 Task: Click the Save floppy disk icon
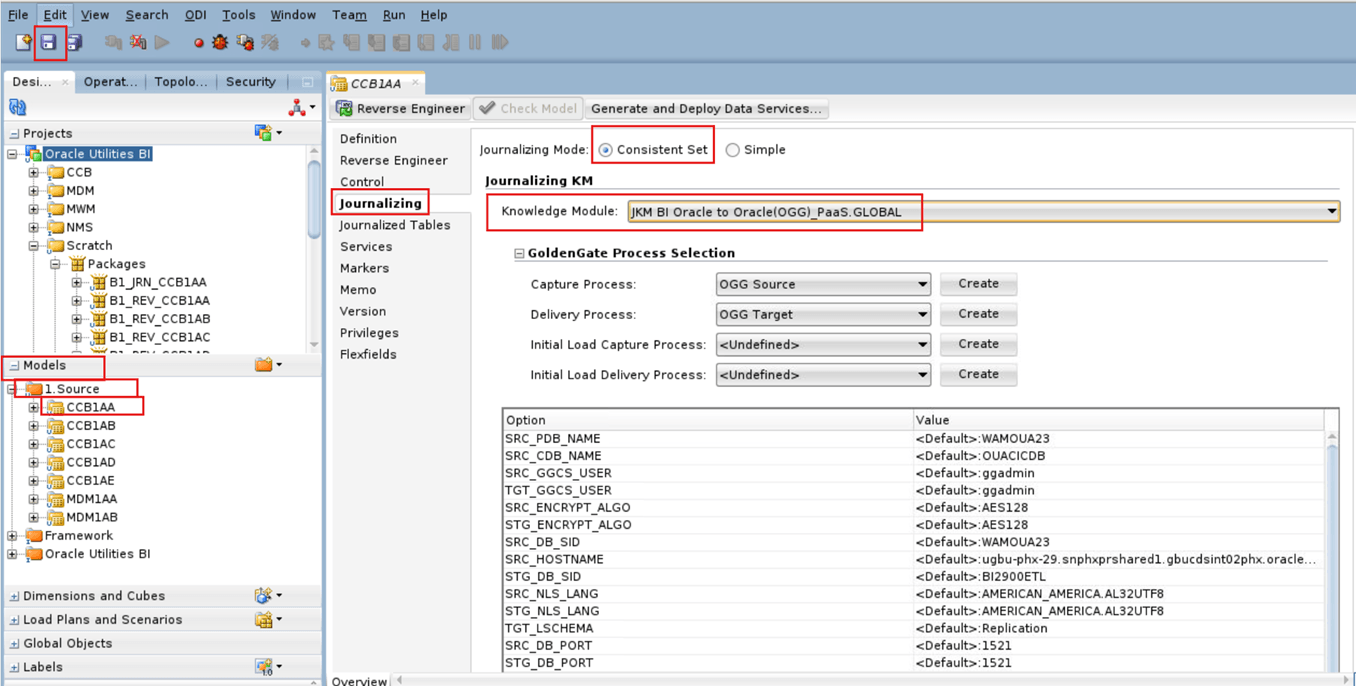(x=48, y=43)
